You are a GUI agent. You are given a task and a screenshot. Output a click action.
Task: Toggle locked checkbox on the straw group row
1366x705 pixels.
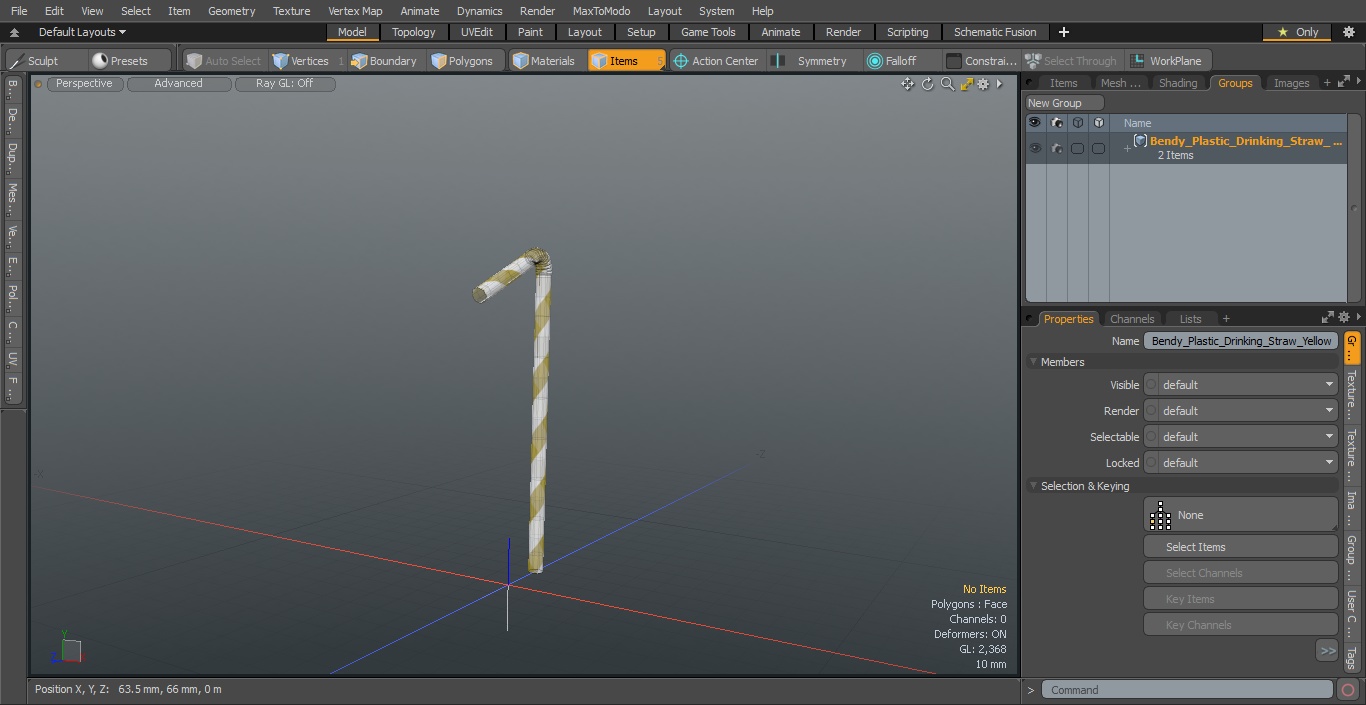[x=1099, y=148]
